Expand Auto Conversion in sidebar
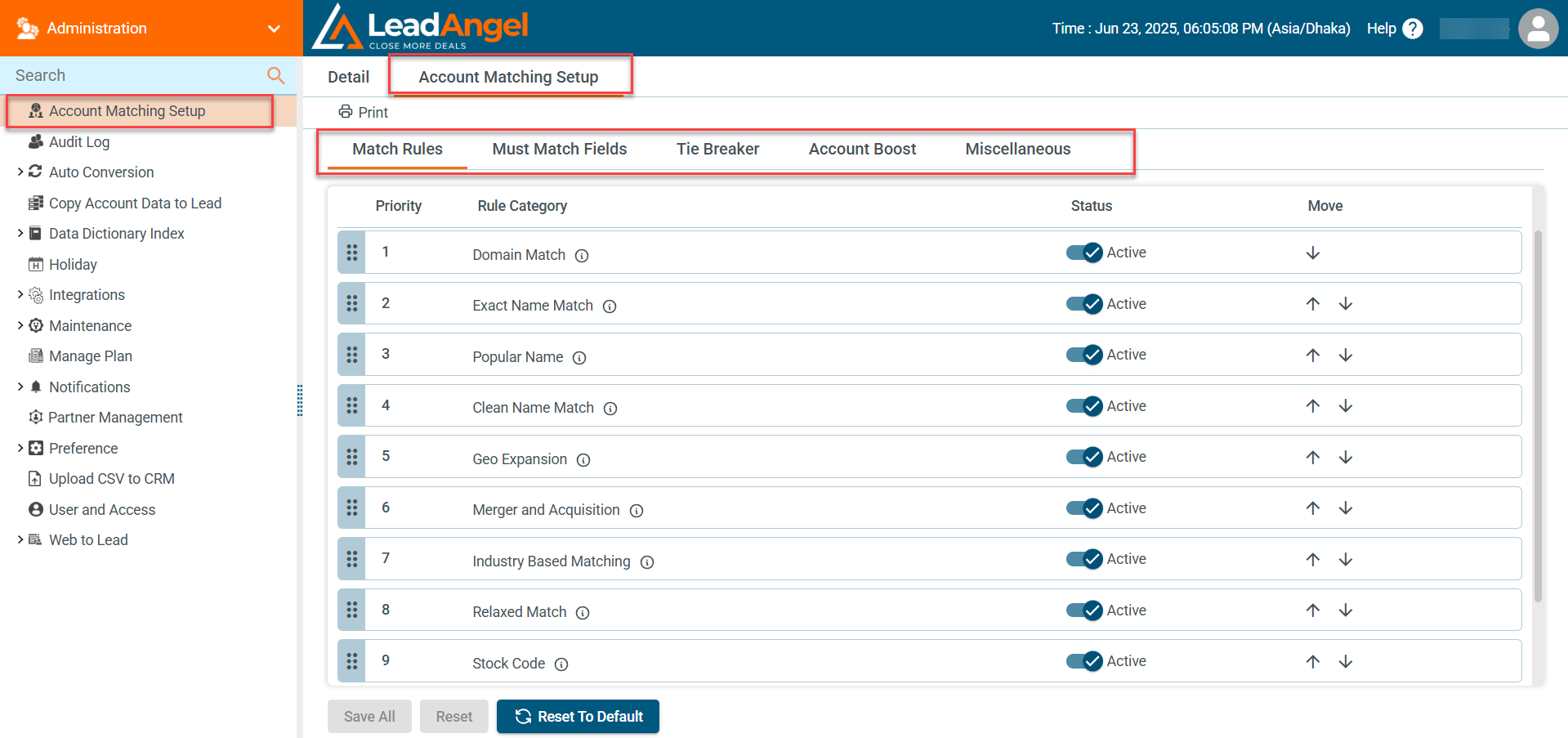The width and height of the screenshot is (1568, 738). pos(20,172)
